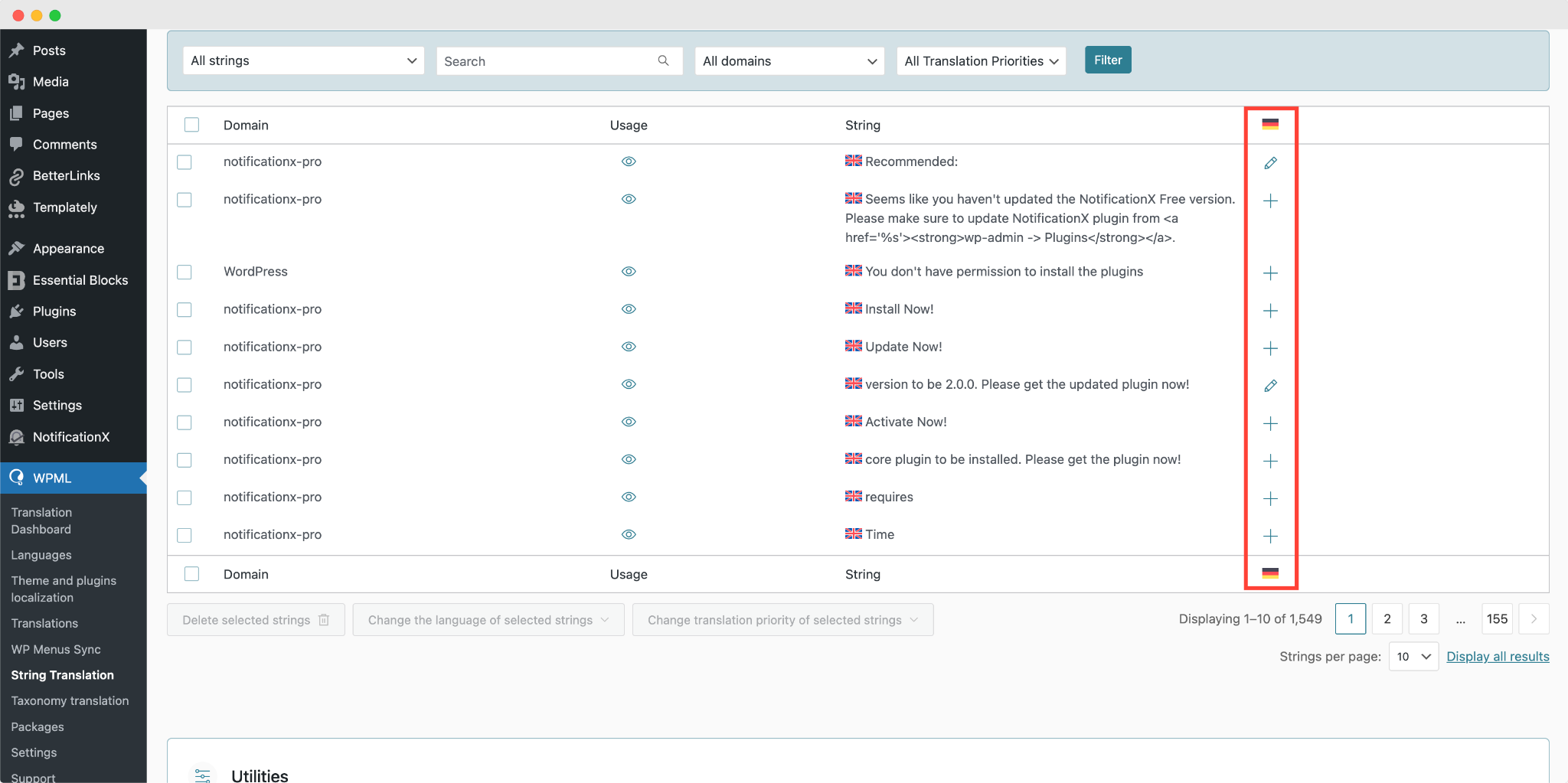Select the checkbox for the WordPress domain row
Image resolution: width=1568 pixels, height=783 pixels.
(185, 272)
